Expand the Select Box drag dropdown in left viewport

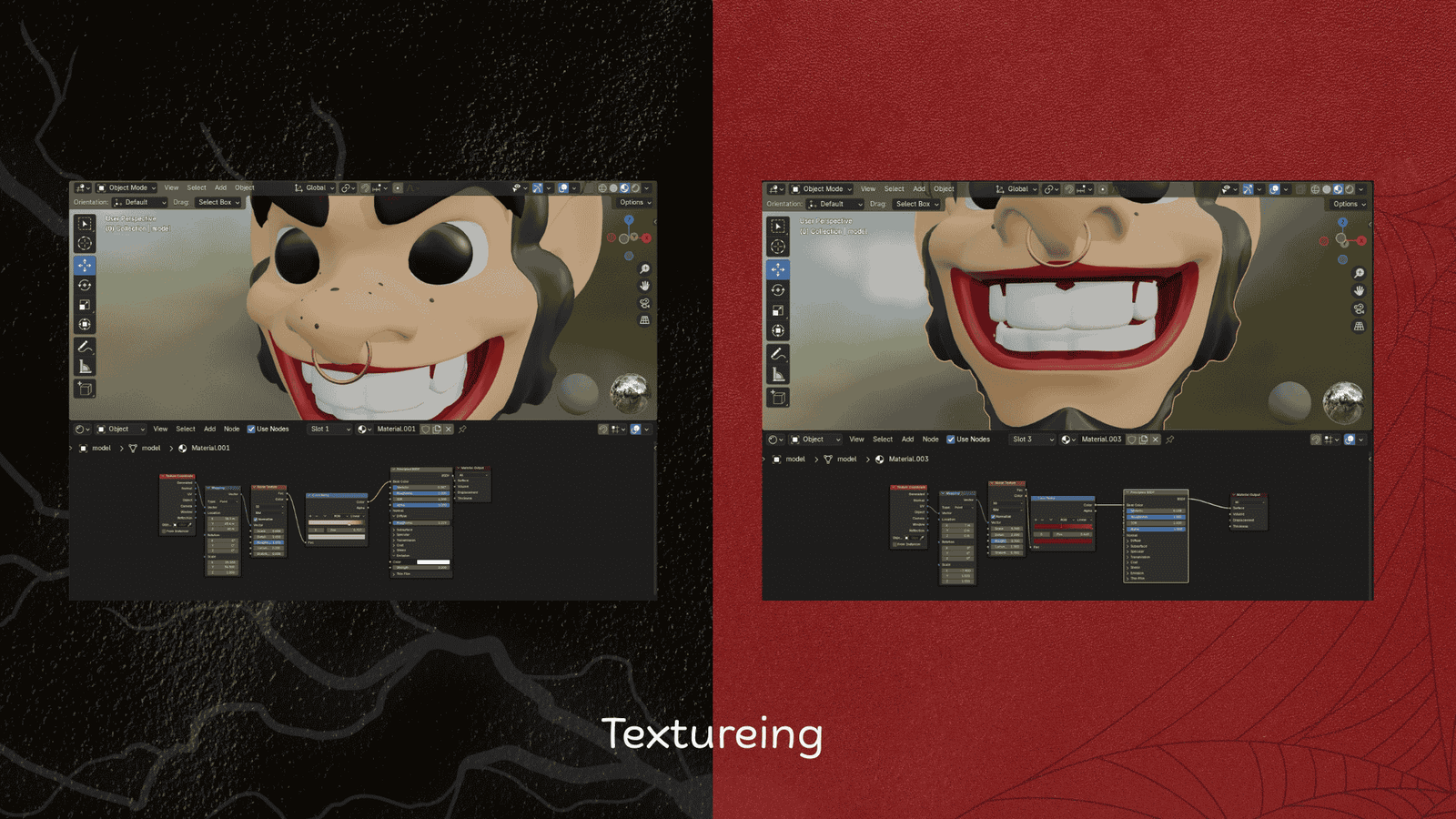click(x=218, y=203)
